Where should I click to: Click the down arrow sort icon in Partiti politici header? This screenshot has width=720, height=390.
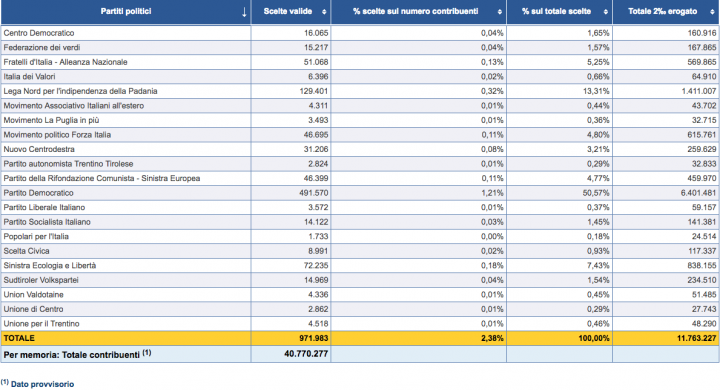(x=244, y=12)
